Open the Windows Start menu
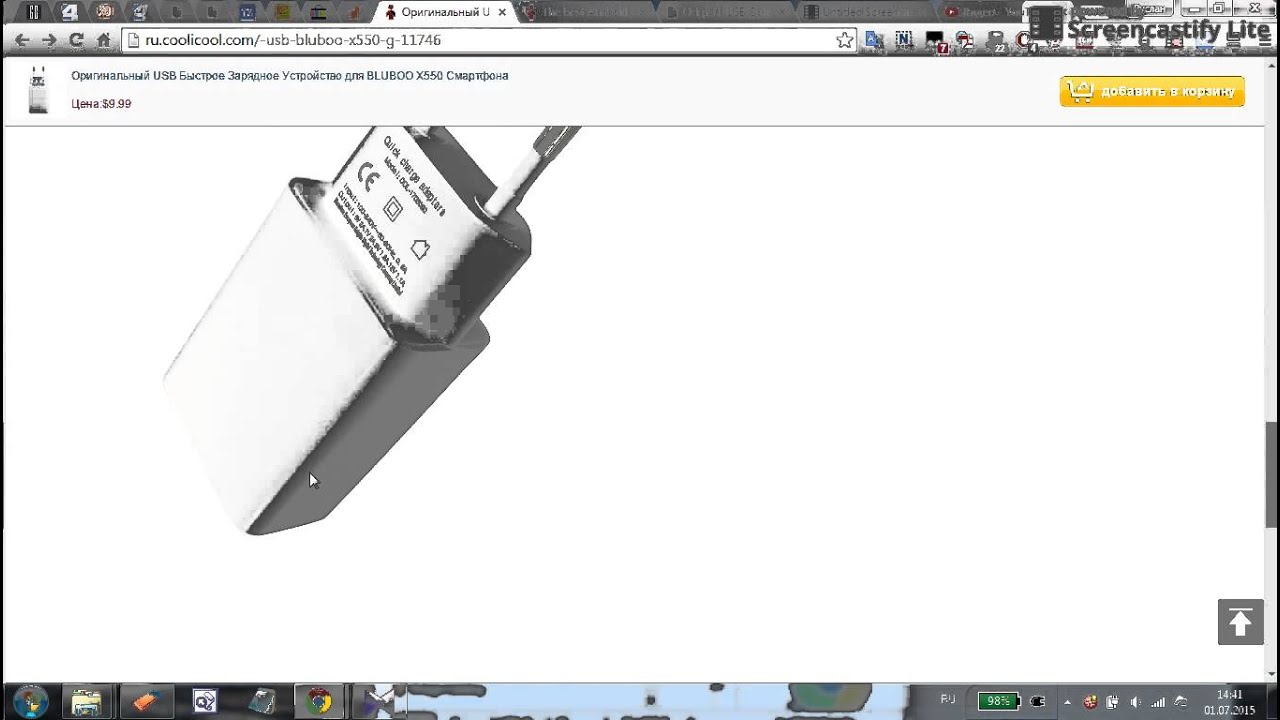This screenshot has height=720, width=1280. 29,701
